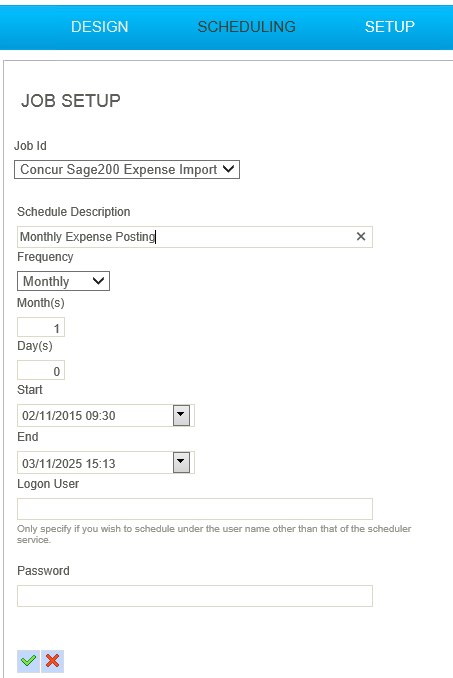
Task: Click the Job Id label
Action: click(30, 146)
